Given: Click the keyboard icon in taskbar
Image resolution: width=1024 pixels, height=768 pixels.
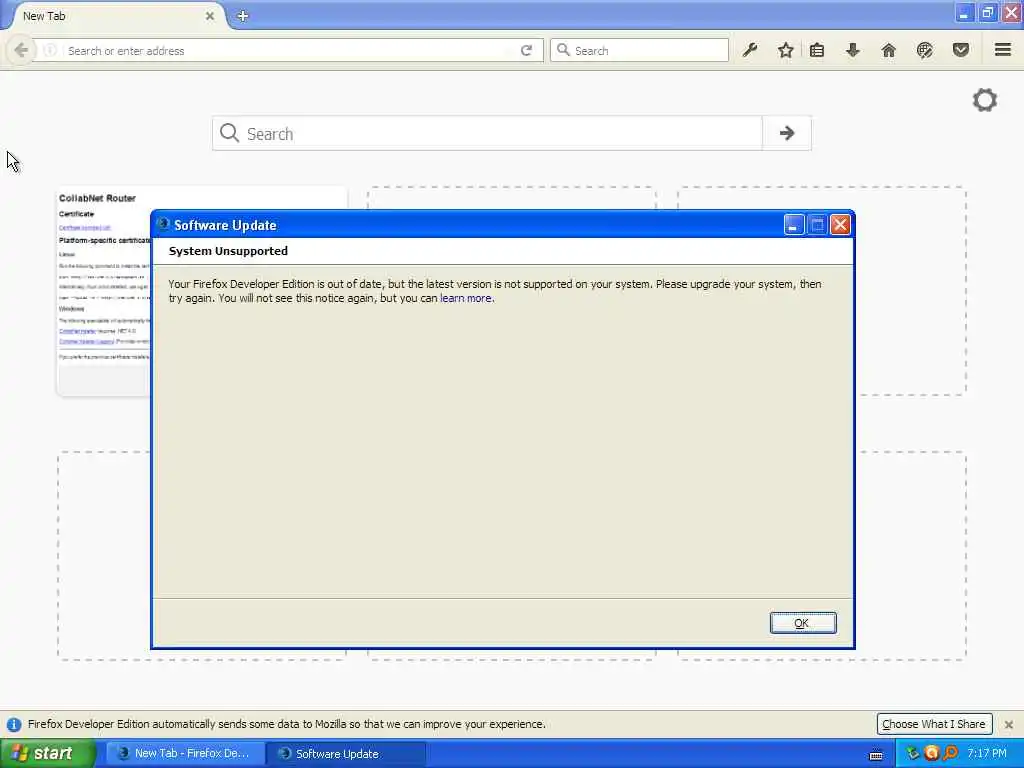Looking at the screenshot, I should click(876, 755).
